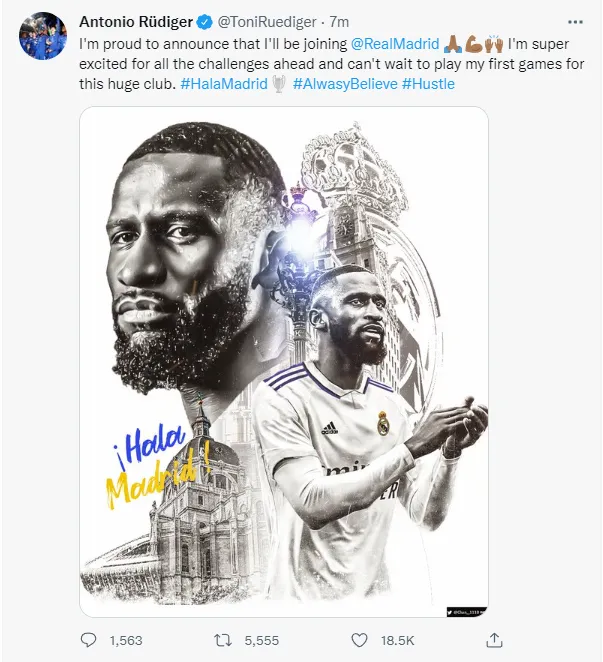
Task: Like the tweet with the heart icon
Action: coord(359,640)
